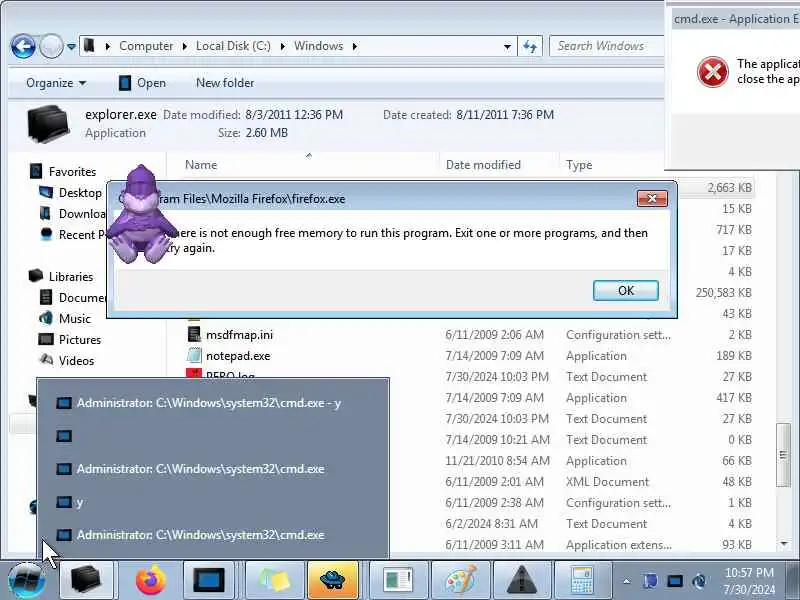The width and height of the screenshot is (800, 600).
Task: Open Calculator from the taskbar
Action: 582,581
